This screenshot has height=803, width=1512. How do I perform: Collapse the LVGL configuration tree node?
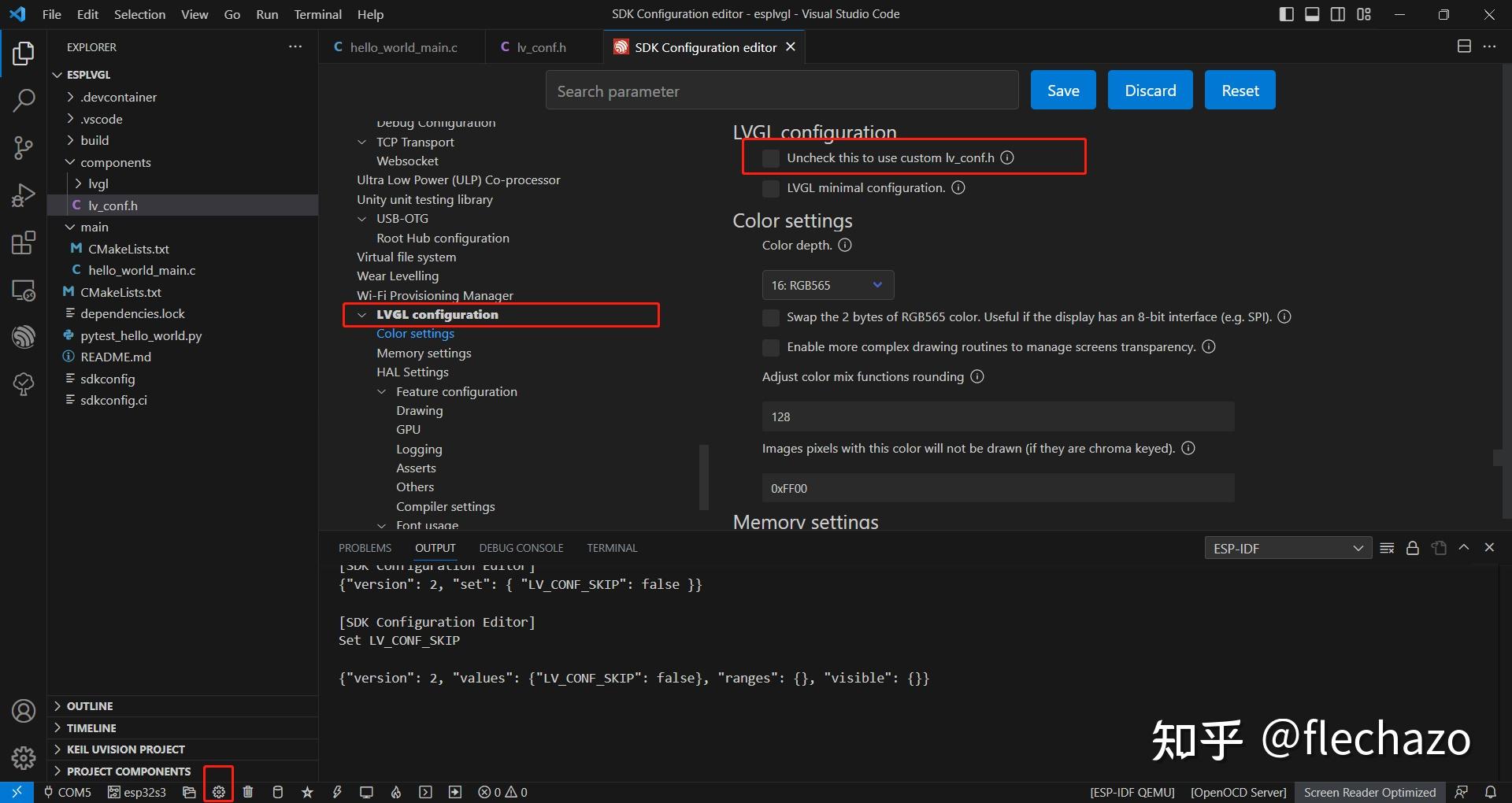pyautogui.click(x=362, y=315)
